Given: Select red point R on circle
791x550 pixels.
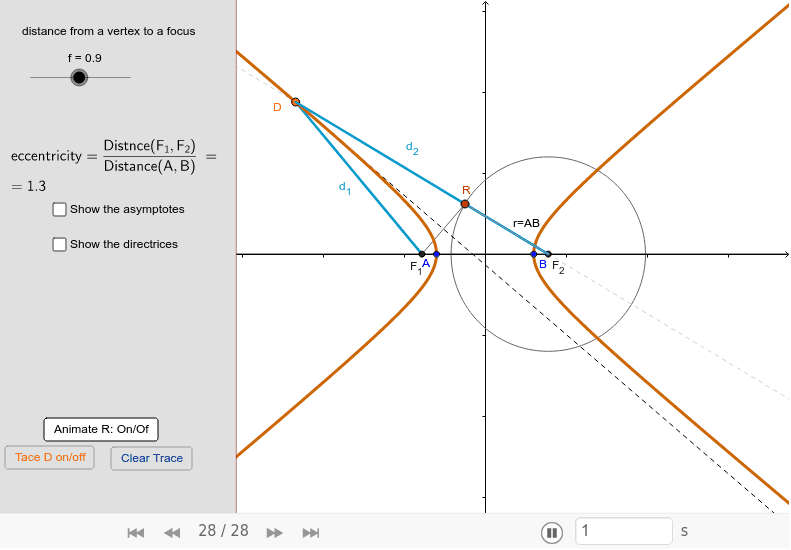Looking at the screenshot, I should [x=465, y=204].
